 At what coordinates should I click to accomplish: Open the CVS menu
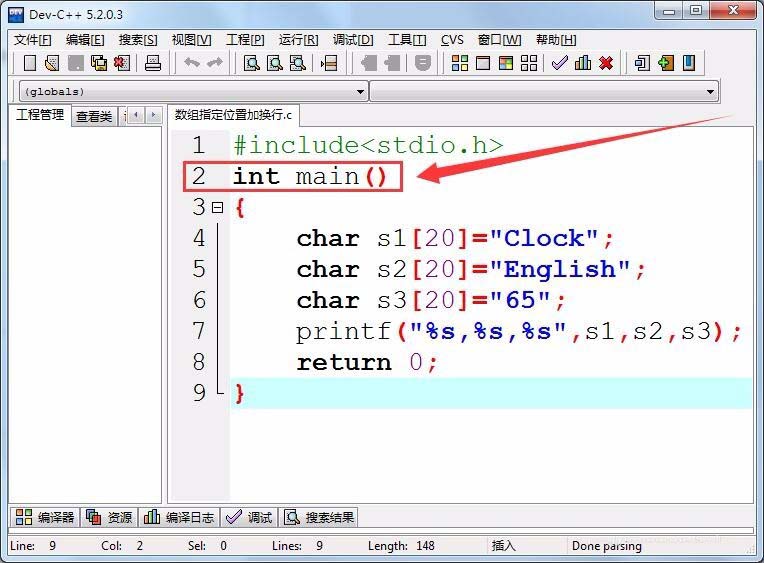pos(452,39)
